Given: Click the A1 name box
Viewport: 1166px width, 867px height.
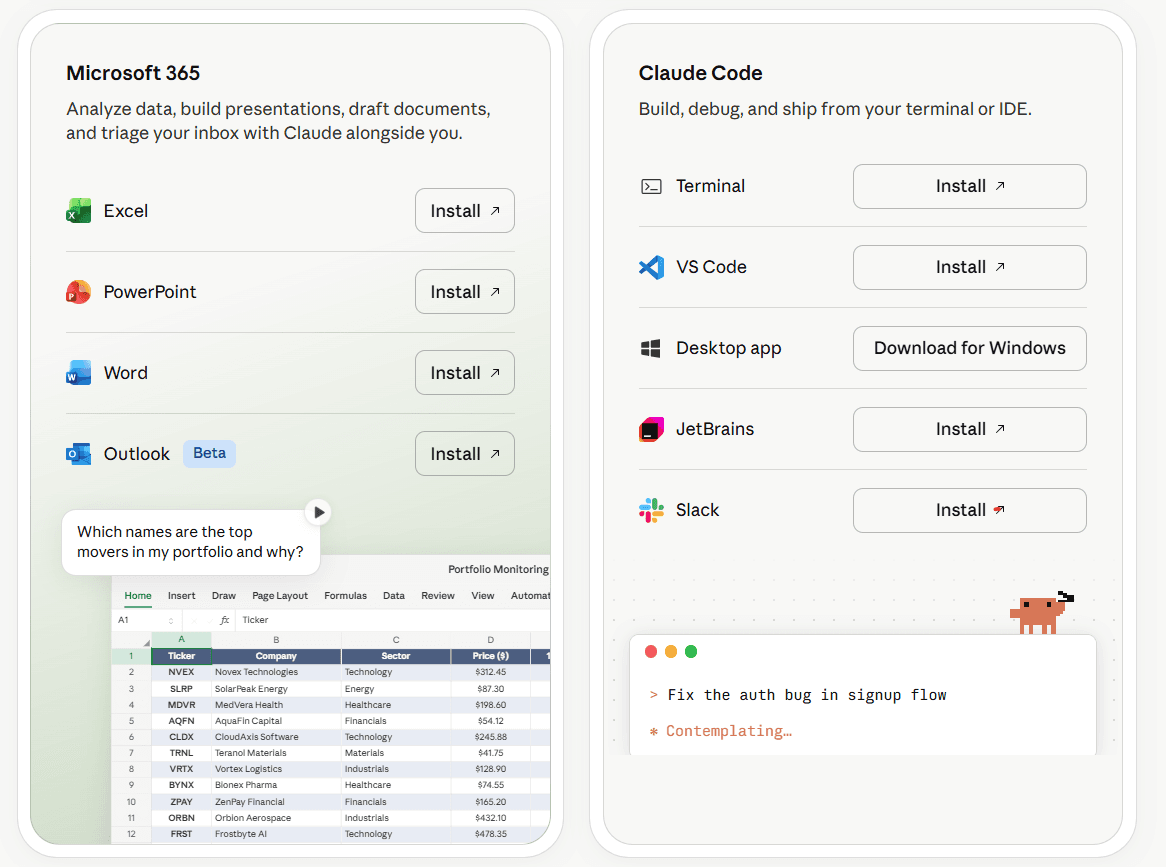Looking at the screenshot, I should (x=146, y=620).
